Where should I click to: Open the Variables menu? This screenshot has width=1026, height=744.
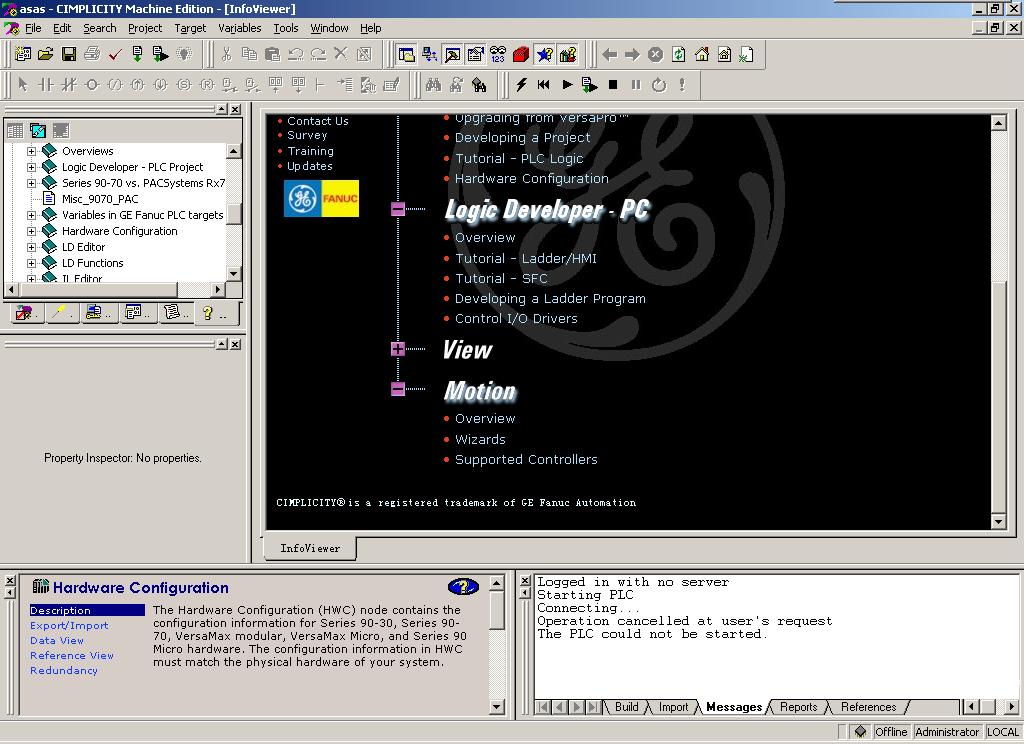(239, 28)
